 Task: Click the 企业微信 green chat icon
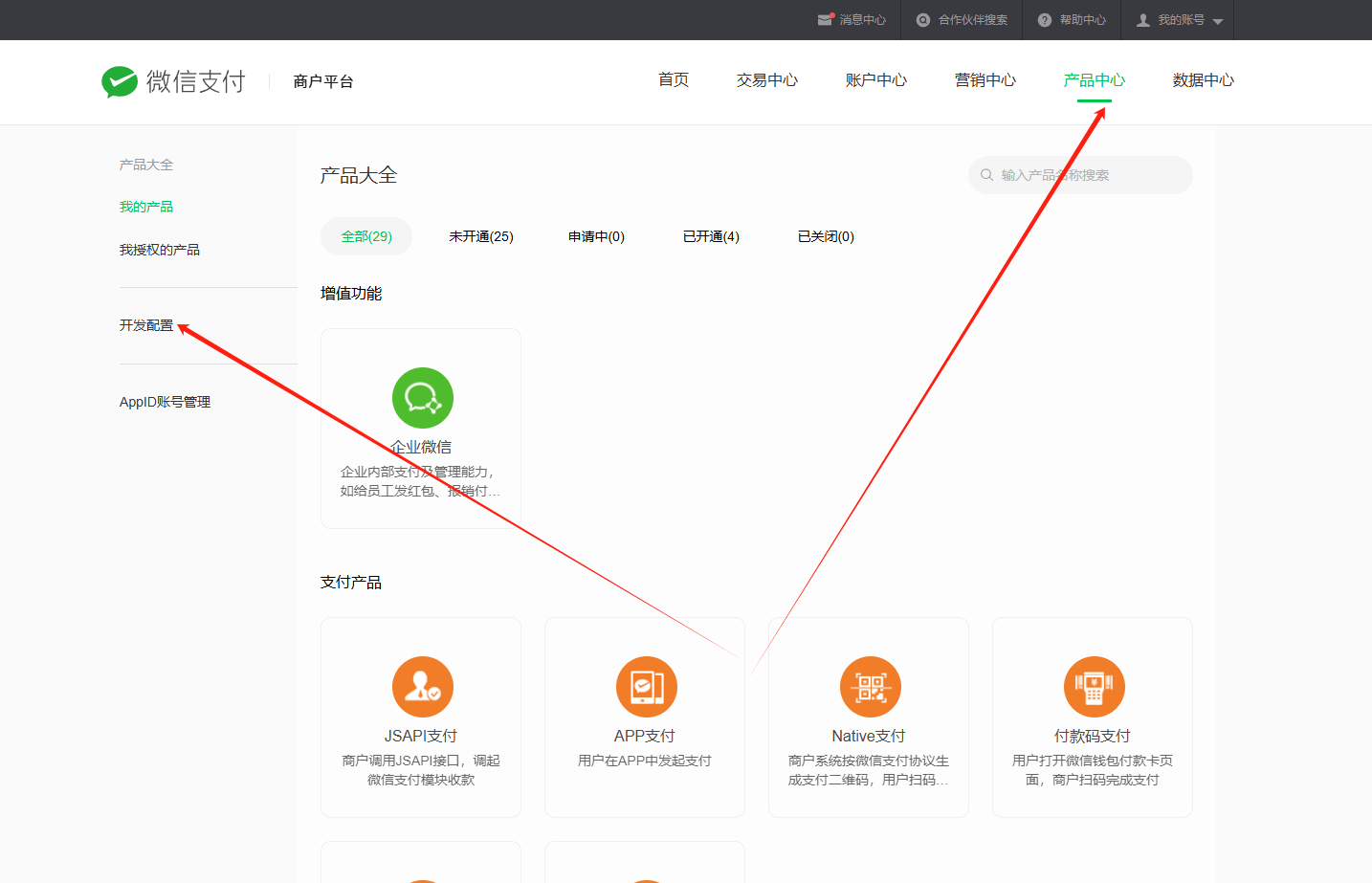[x=423, y=398]
